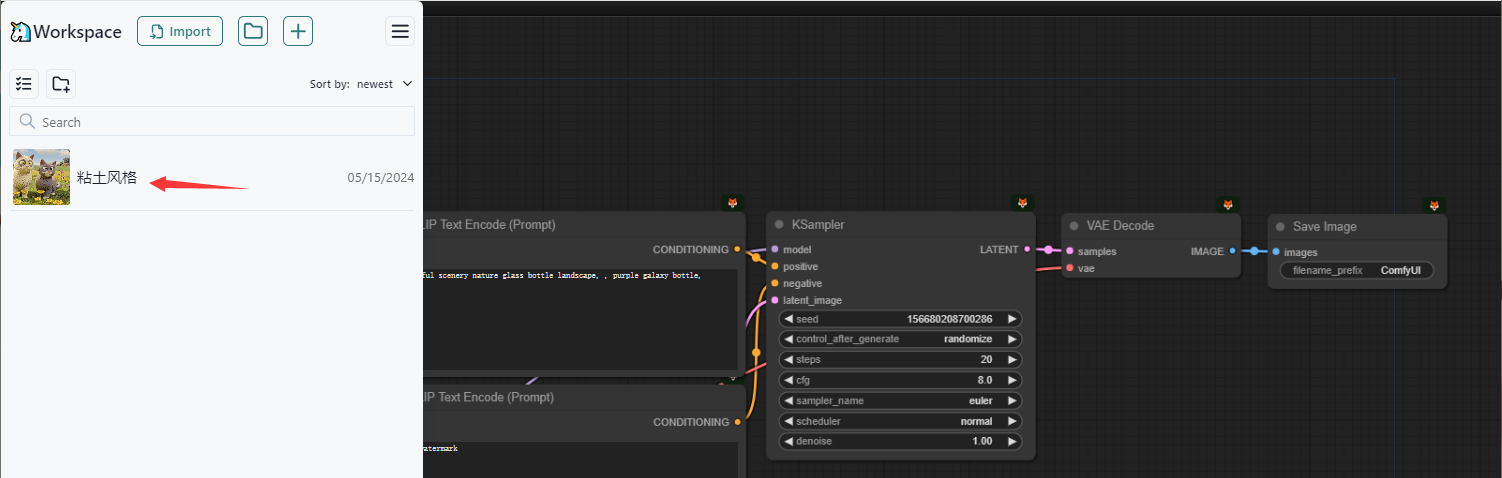Click the 05/15/2024 date of the workflow
1502x478 pixels.
coord(380,178)
